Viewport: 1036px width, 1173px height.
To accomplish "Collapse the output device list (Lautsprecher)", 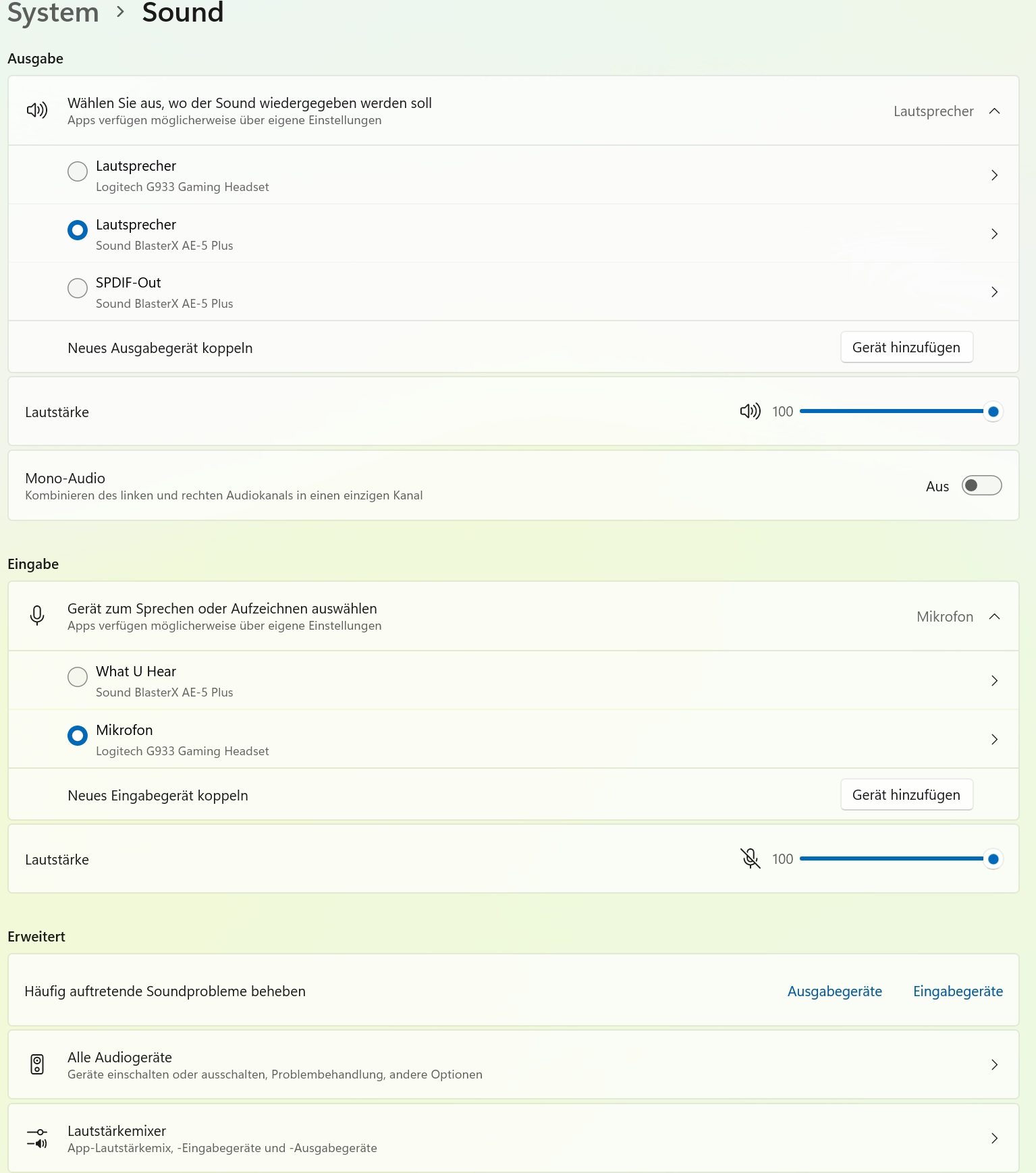I will click(x=994, y=111).
